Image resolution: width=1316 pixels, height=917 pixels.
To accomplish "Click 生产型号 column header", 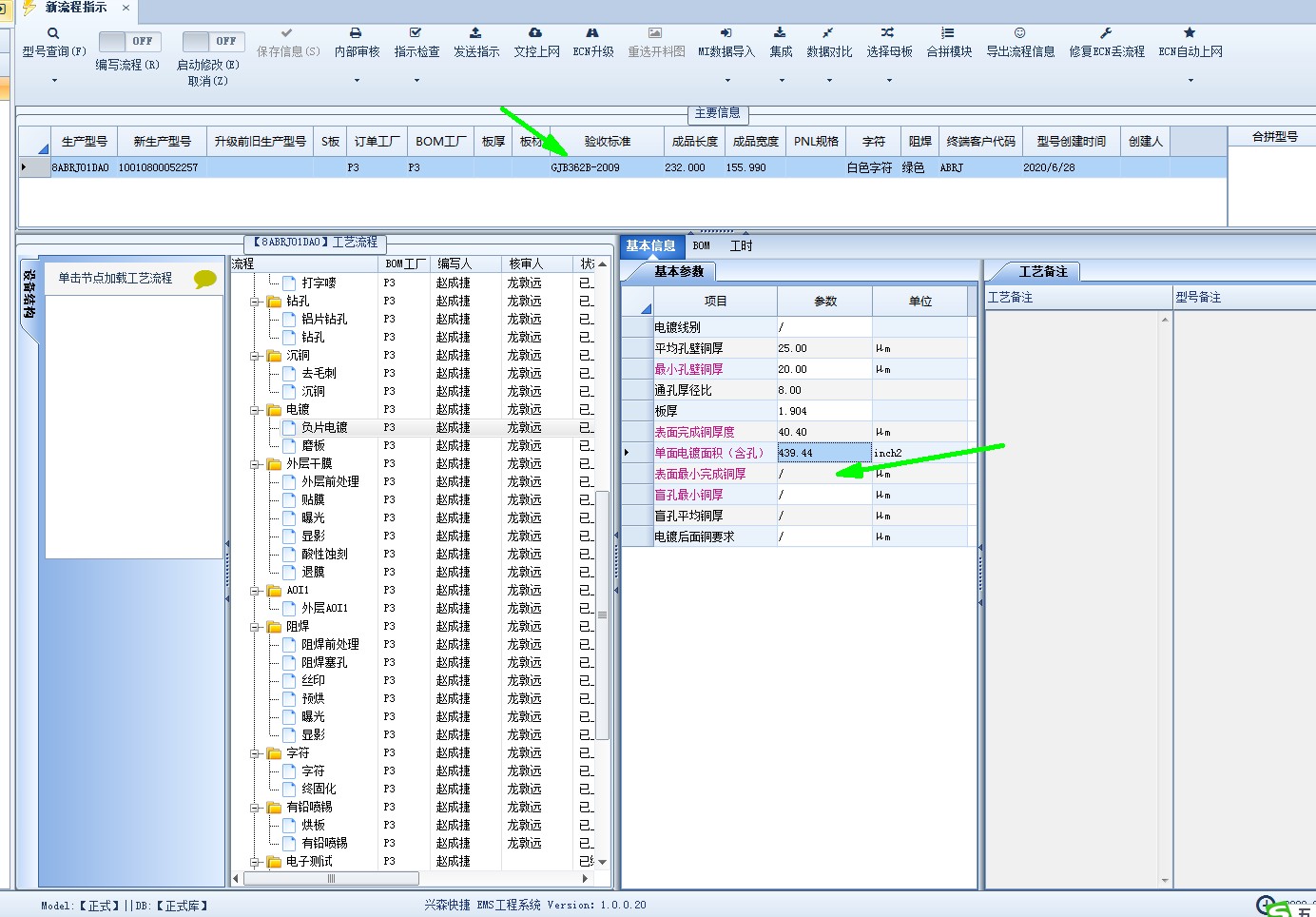I will click(x=84, y=142).
